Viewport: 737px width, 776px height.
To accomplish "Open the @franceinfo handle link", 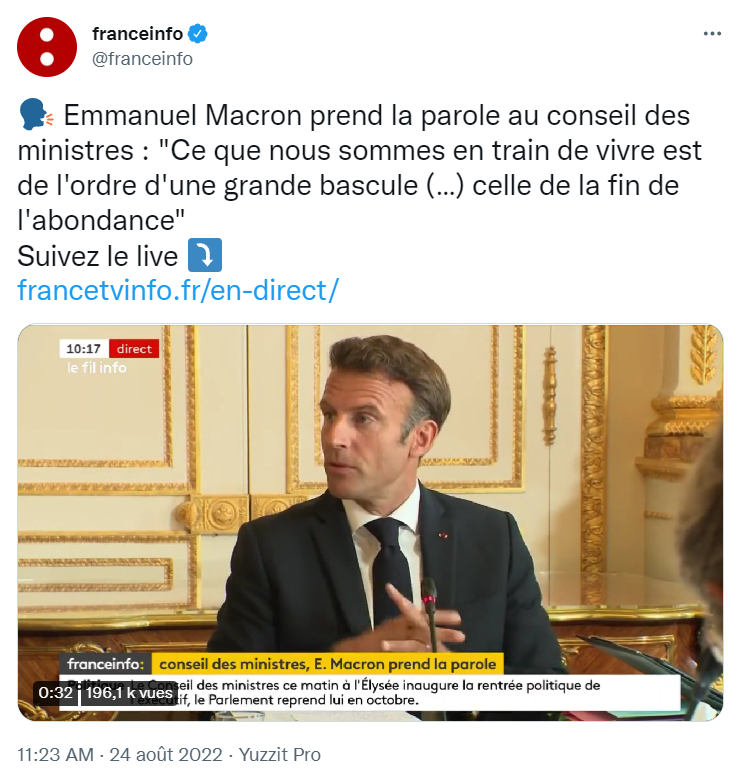I will tap(142, 59).
